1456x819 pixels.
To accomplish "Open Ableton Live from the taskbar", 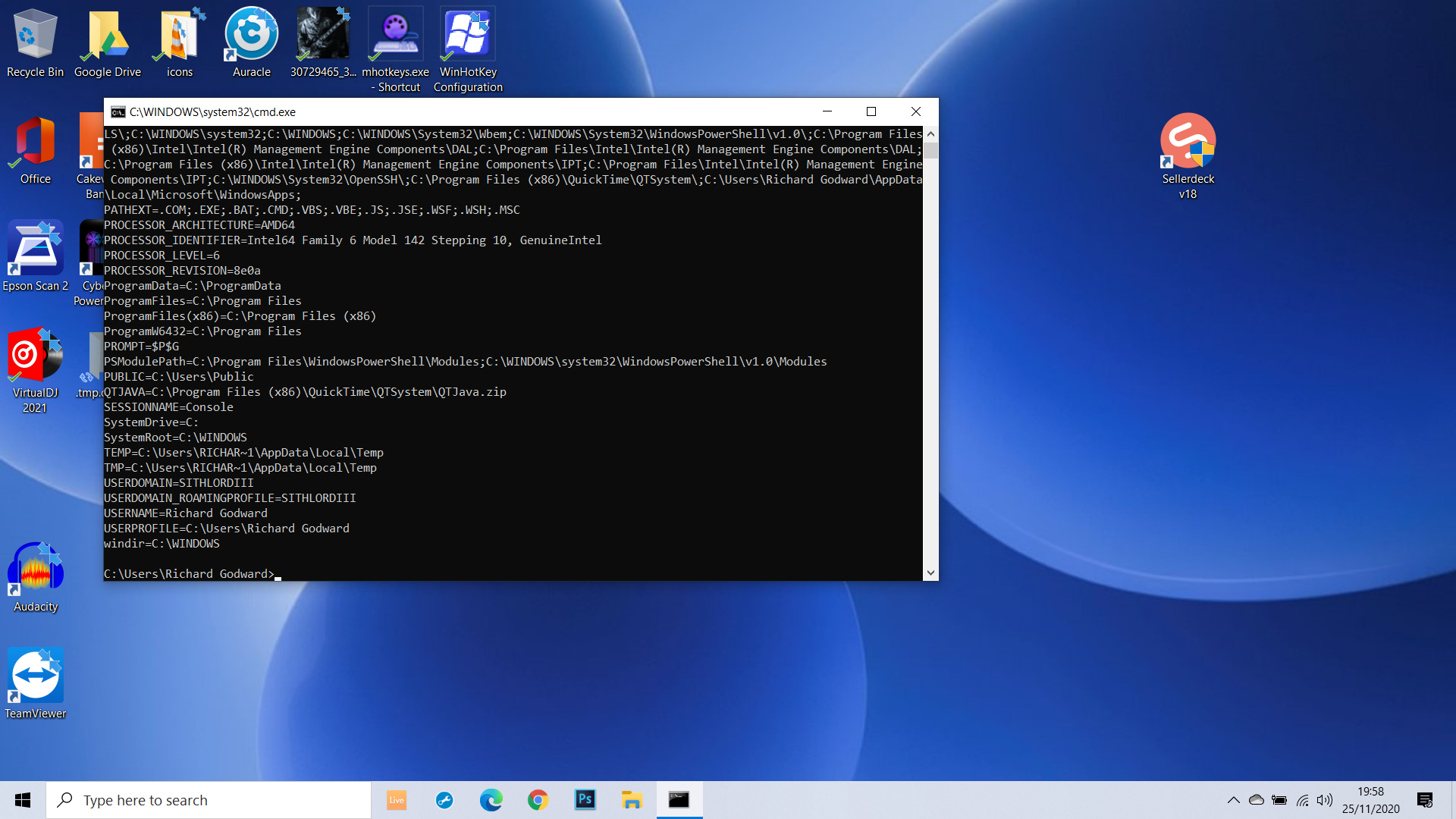I will click(x=397, y=800).
